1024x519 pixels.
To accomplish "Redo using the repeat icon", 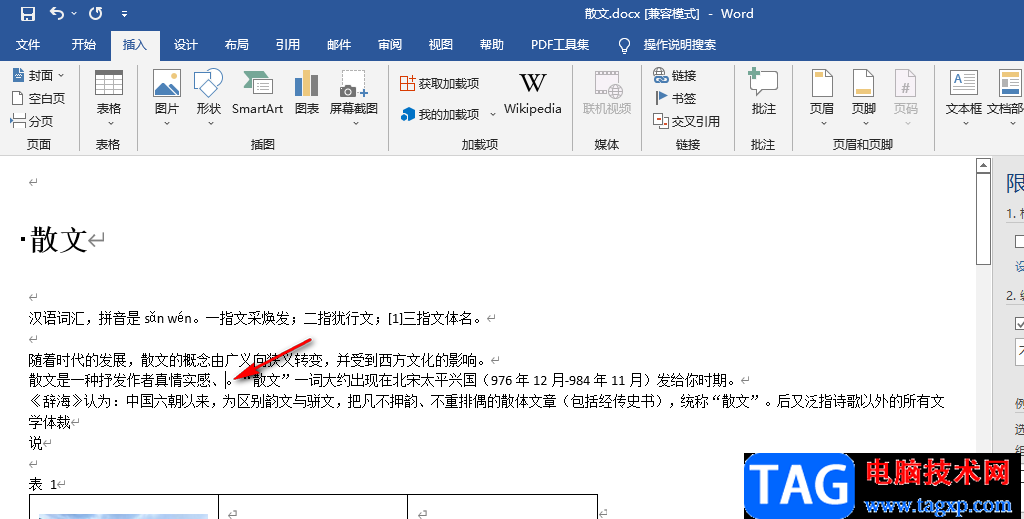I will point(95,13).
